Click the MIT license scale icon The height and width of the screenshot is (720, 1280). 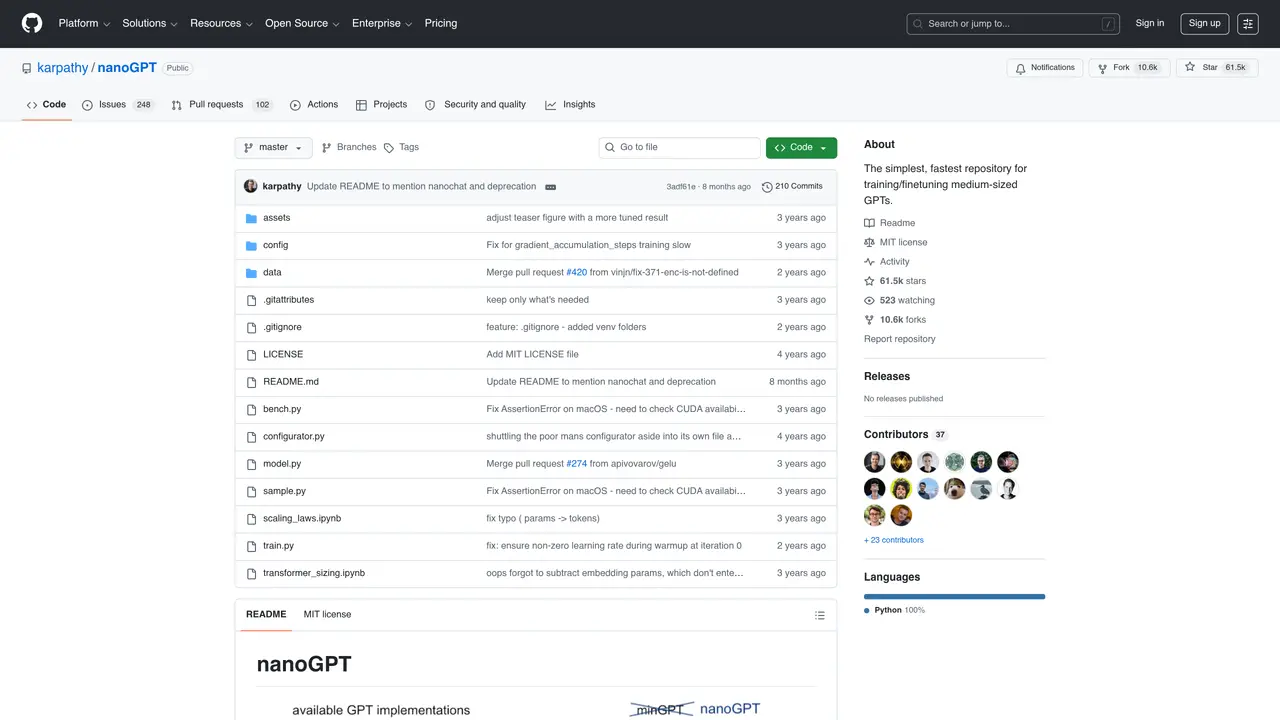870,242
